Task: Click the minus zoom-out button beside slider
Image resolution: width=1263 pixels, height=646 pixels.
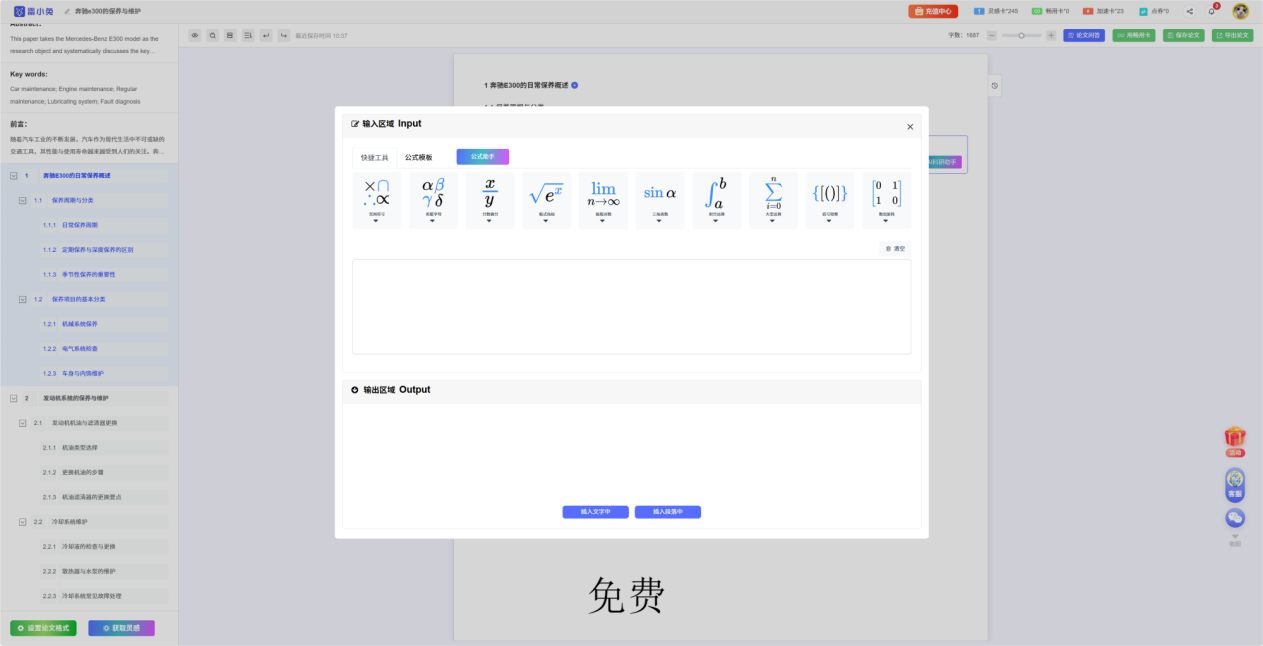Action: coord(991,35)
